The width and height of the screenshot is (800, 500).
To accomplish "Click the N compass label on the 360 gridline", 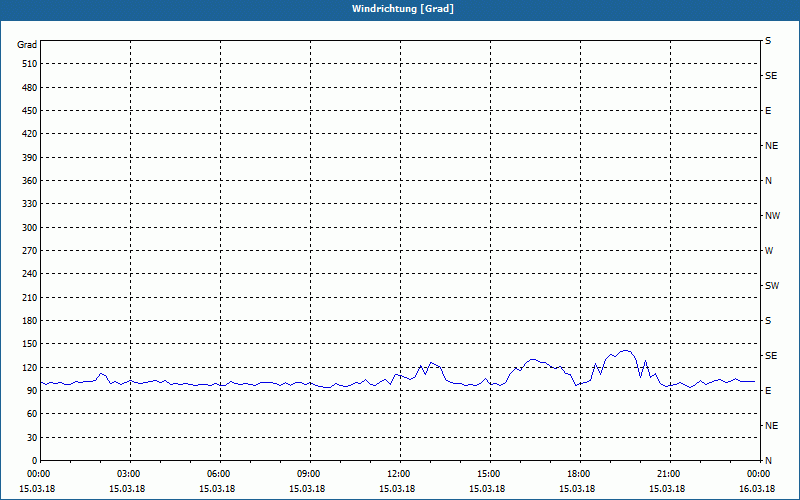I will click(x=768, y=181).
